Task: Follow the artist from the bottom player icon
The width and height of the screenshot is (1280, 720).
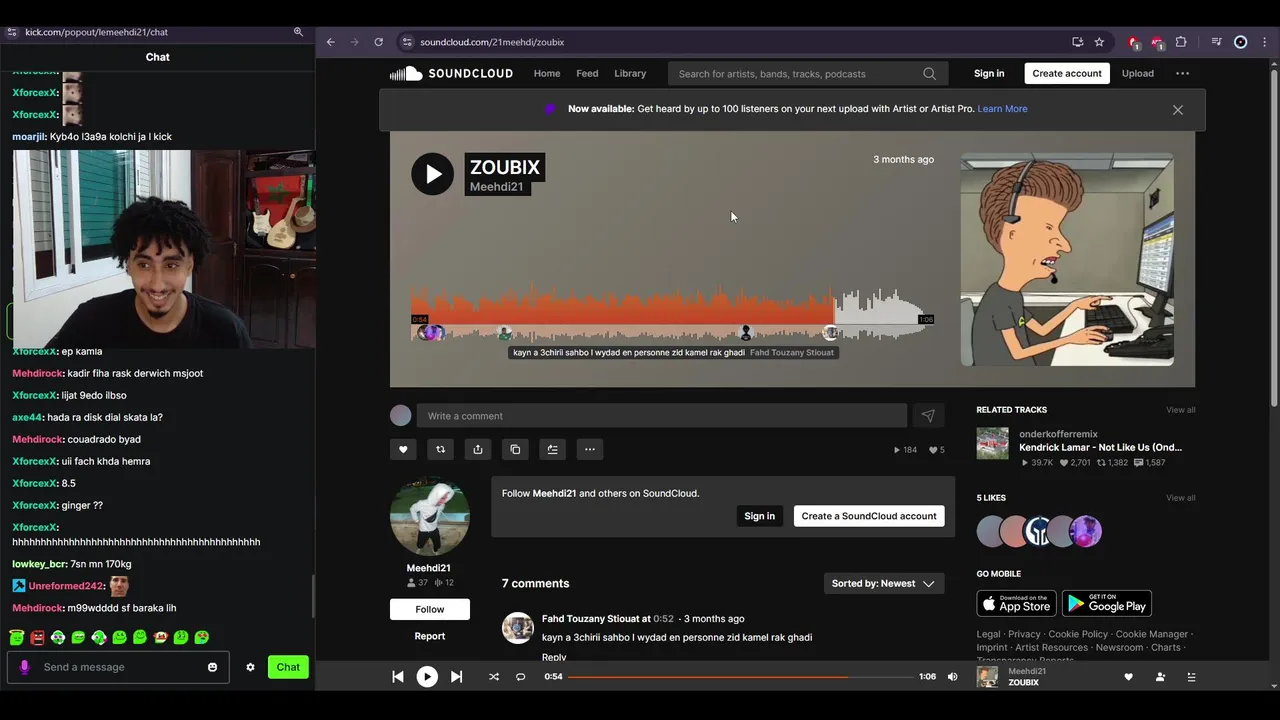Action: click(x=1160, y=677)
